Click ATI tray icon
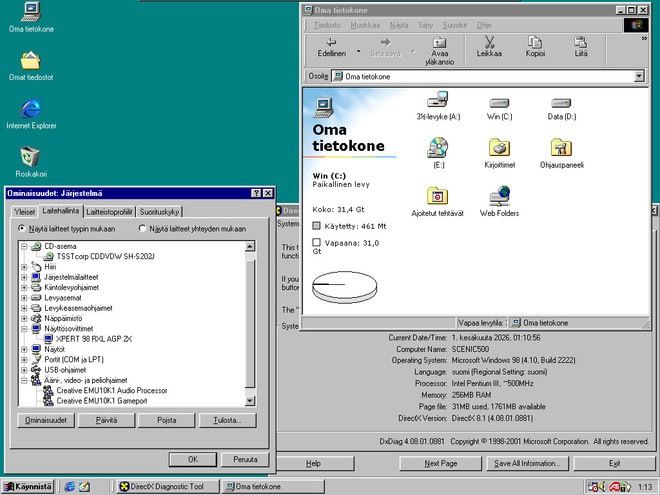 614,487
